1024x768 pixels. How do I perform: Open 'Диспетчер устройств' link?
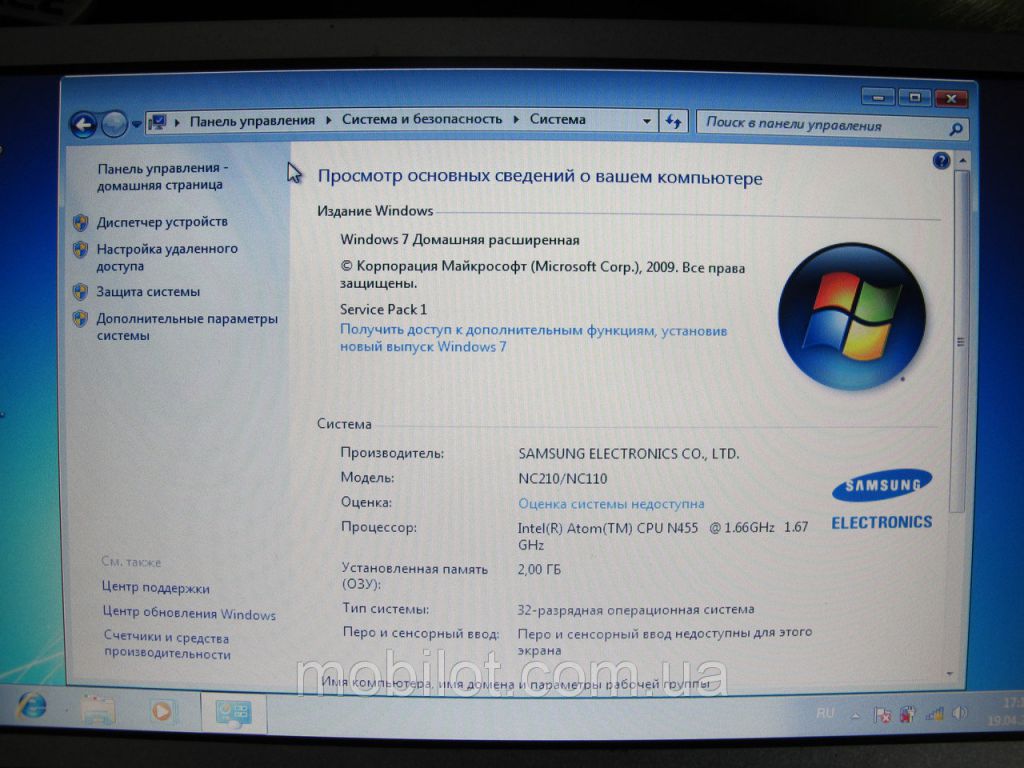(162, 222)
